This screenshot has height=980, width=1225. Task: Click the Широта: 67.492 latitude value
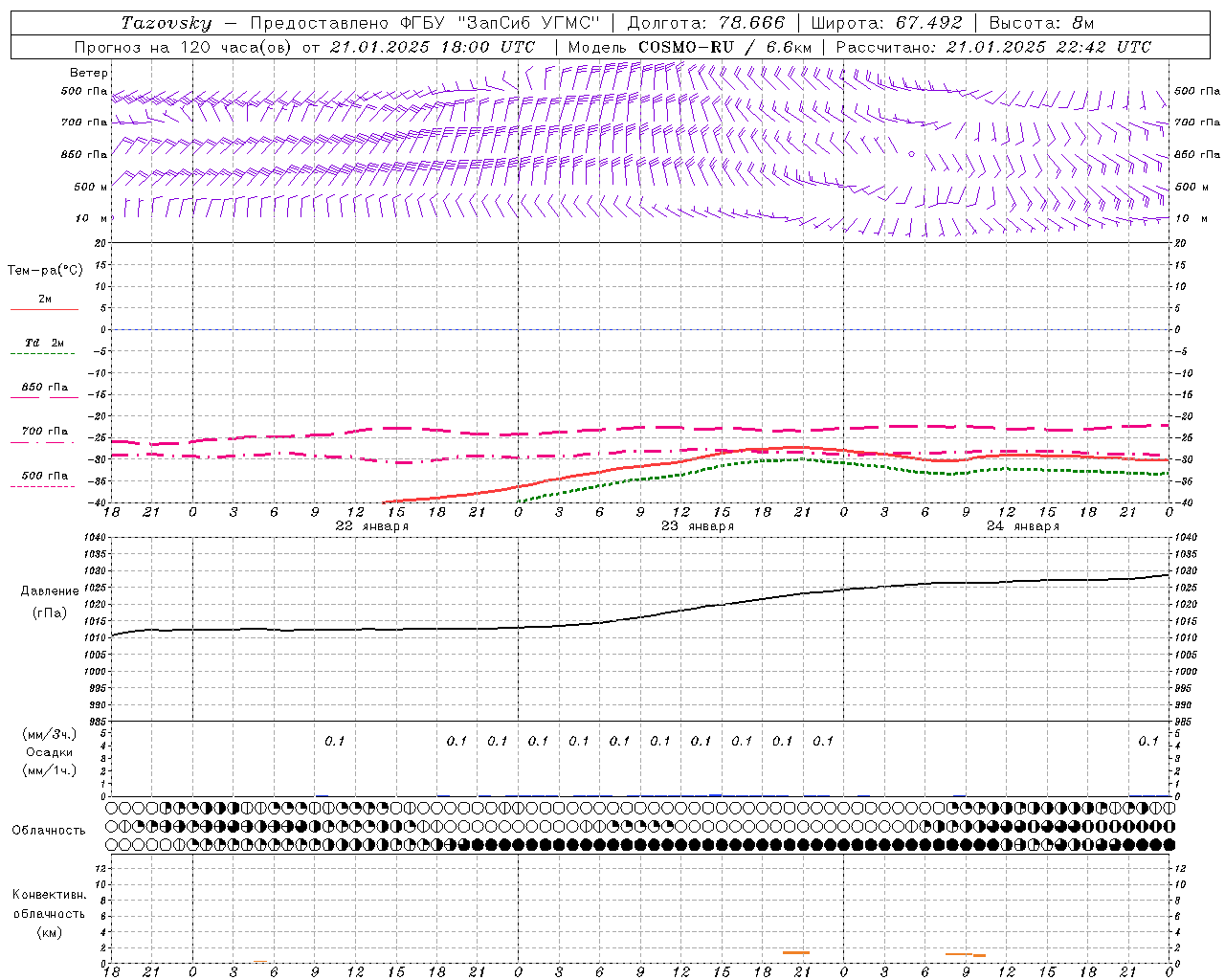tap(886, 23)
